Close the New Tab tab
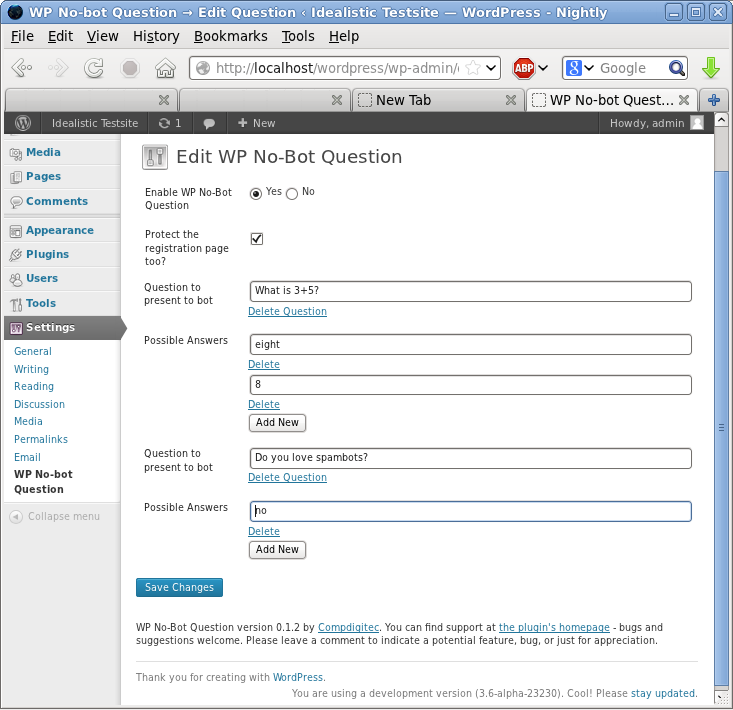This screenshot has width=733, height=710. 511,100
